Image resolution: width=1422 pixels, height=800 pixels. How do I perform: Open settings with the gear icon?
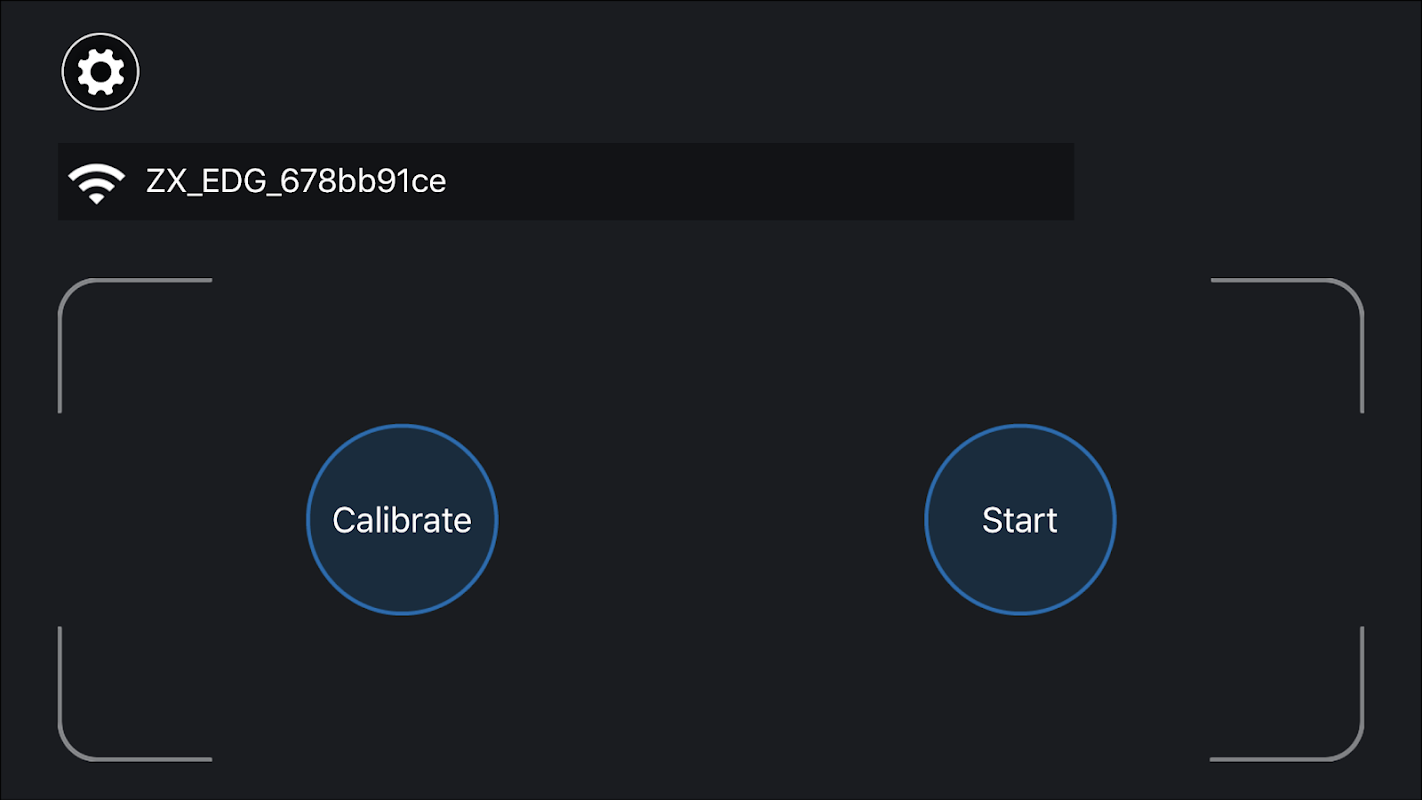pyautogui.click(x=101, y=72)
